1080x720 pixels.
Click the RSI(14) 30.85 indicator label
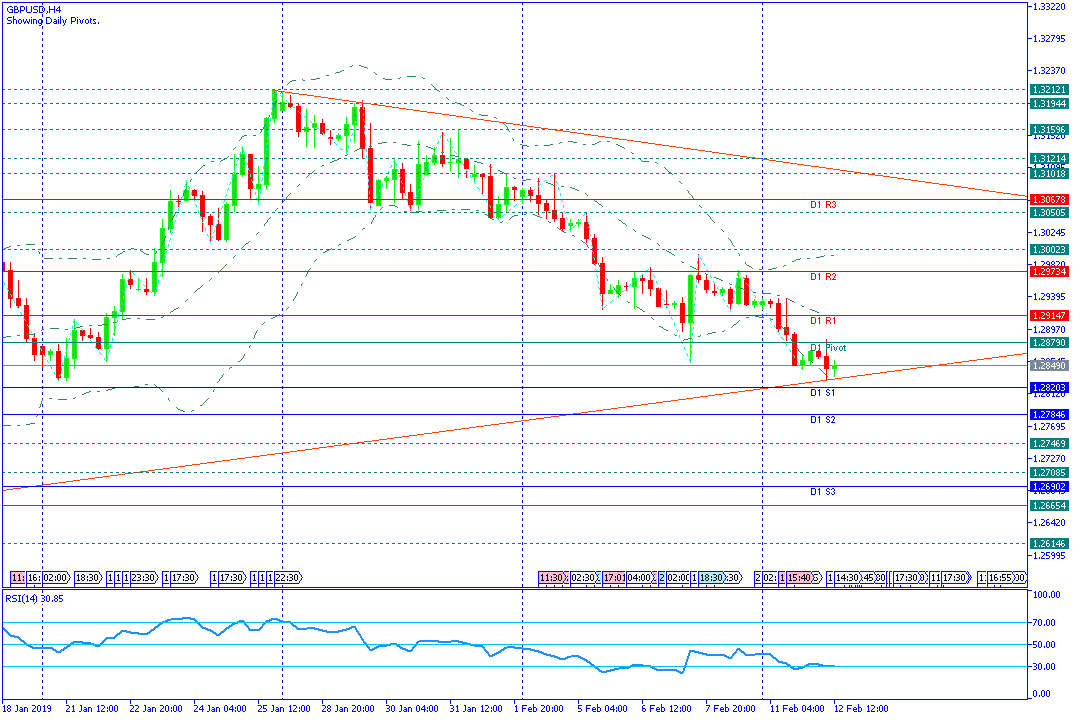click(34, 599)
